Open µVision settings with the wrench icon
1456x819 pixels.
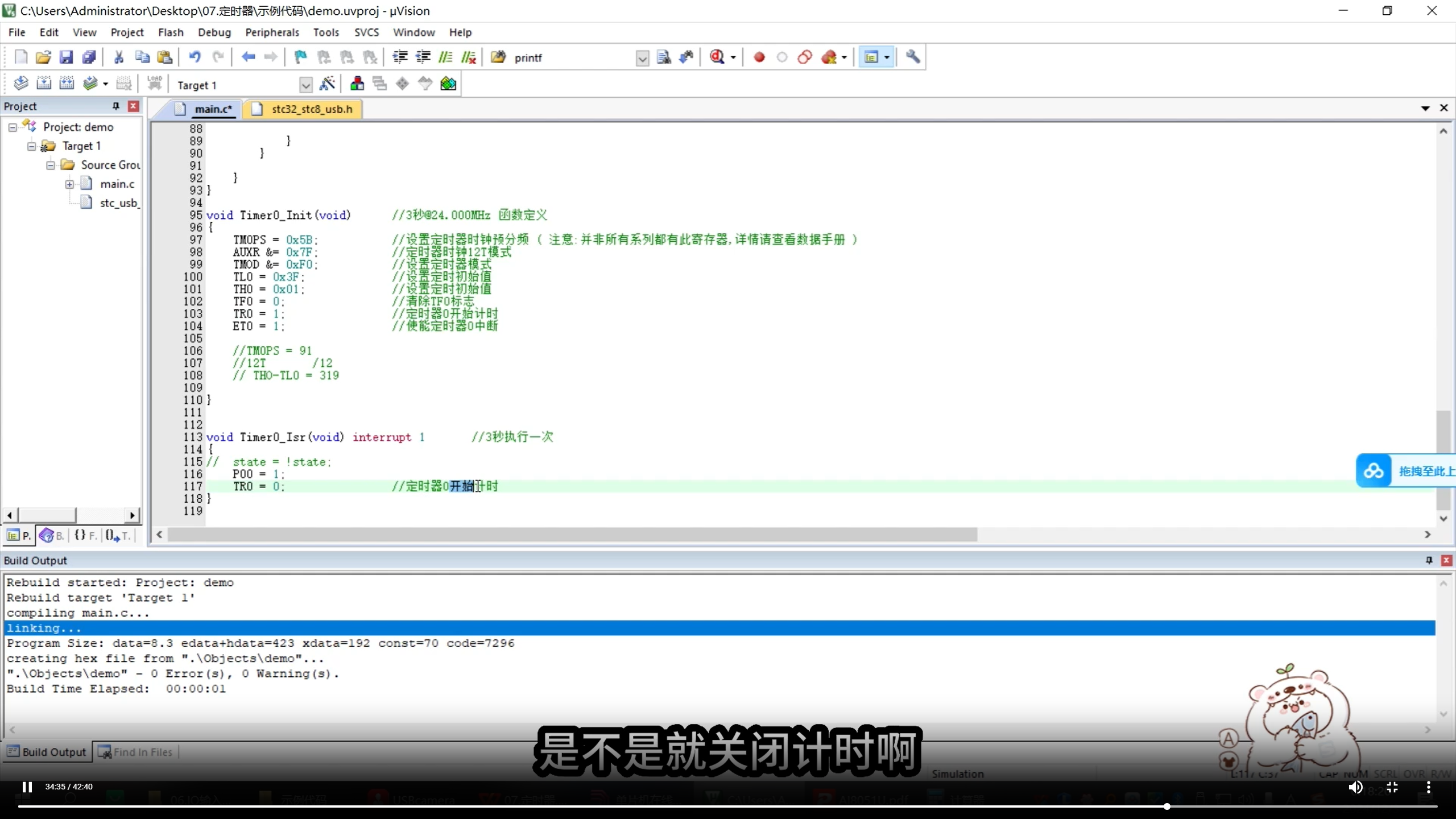(x=913, y=57)
